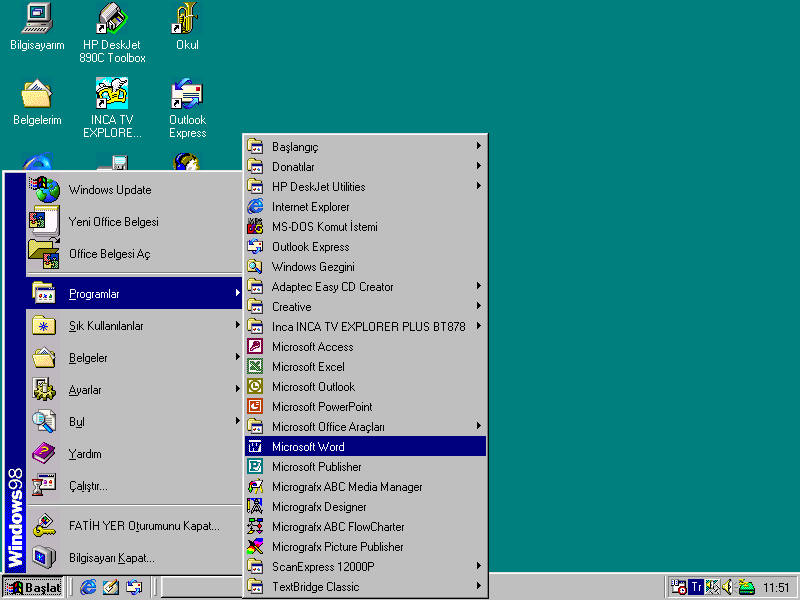Image resolution: width=800 pixels, height=600 pixels.
Task: Launch Outlook Express from Programs menu
Action: [x=365, y=246]
